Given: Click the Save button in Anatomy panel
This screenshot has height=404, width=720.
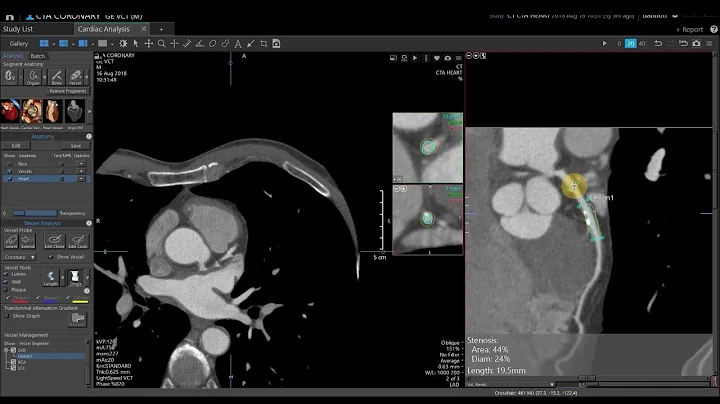Looking at the screenshot, I should tap(76, 146).
